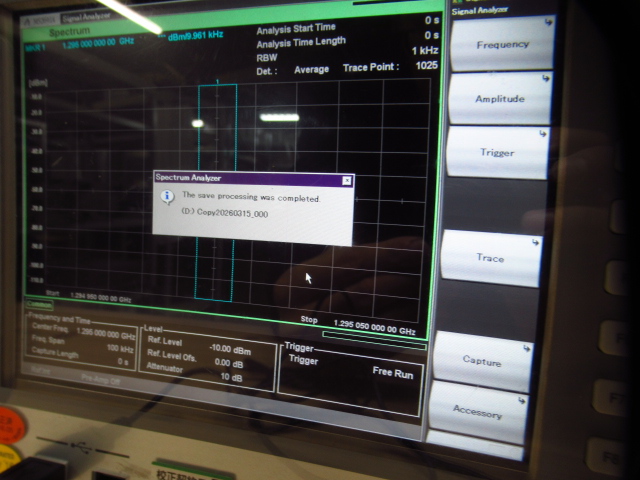
Task: Select the Trigger softkey
Action: click(x=497, y=153)
